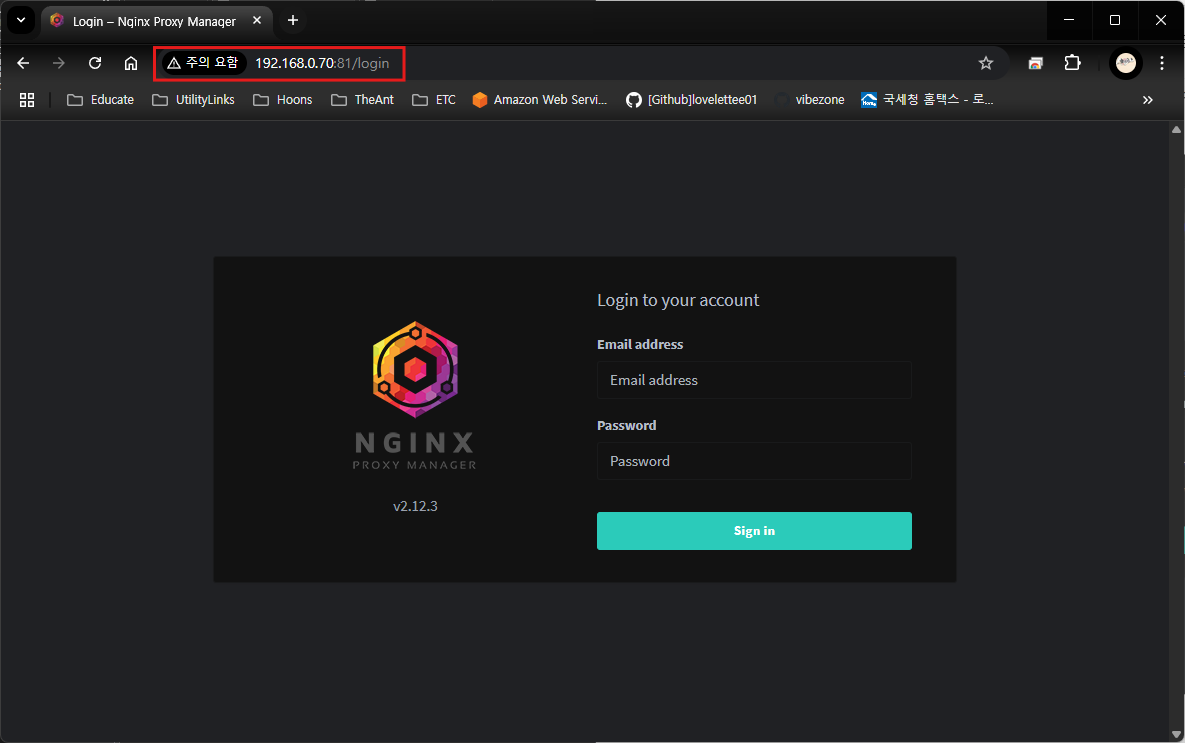Click the page scrollbar down arrow
Image resolution: width=1185 pixels, height=743 pixels.
1176,734
